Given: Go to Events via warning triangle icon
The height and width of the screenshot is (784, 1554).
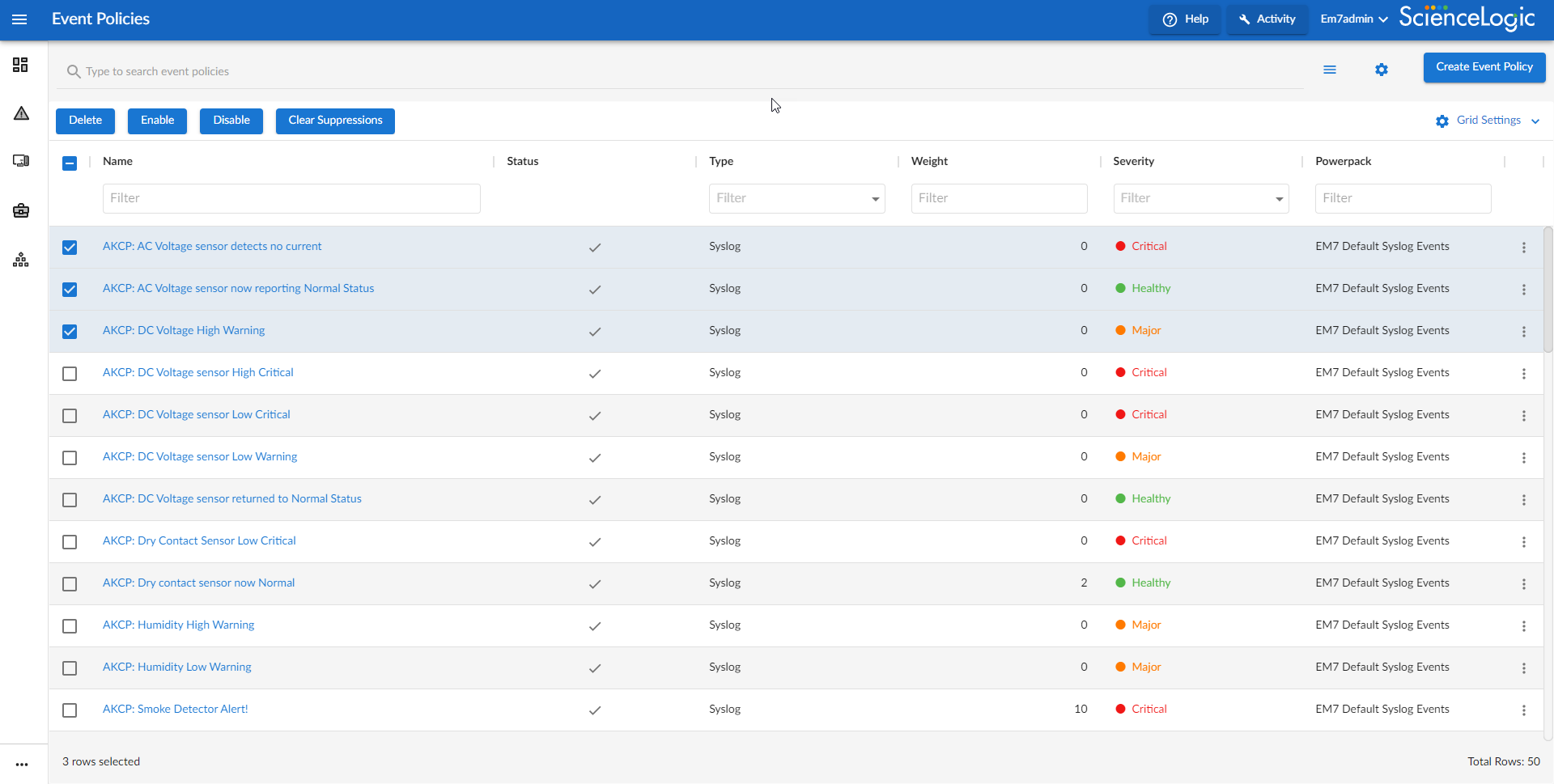Looking at the screenshot, I should (21, 113).
